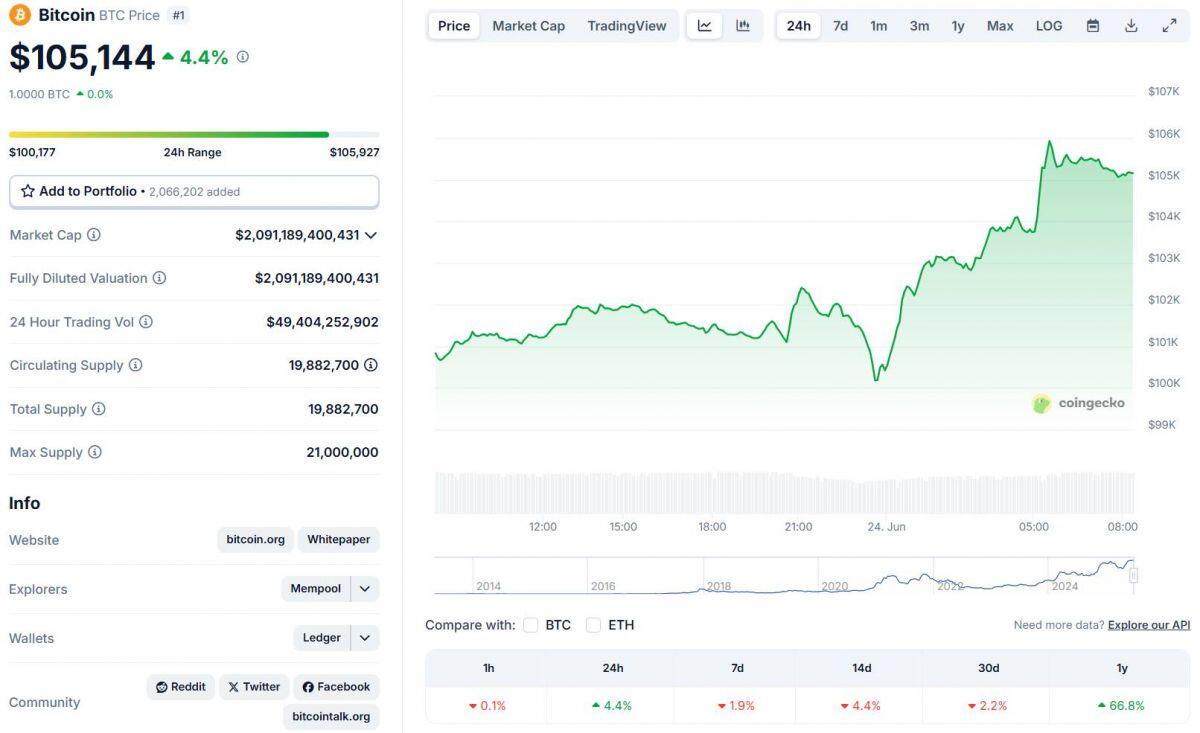Click the #1 rank badge
The width and height of the screenshot is (1200, 733).
[178, 15]
